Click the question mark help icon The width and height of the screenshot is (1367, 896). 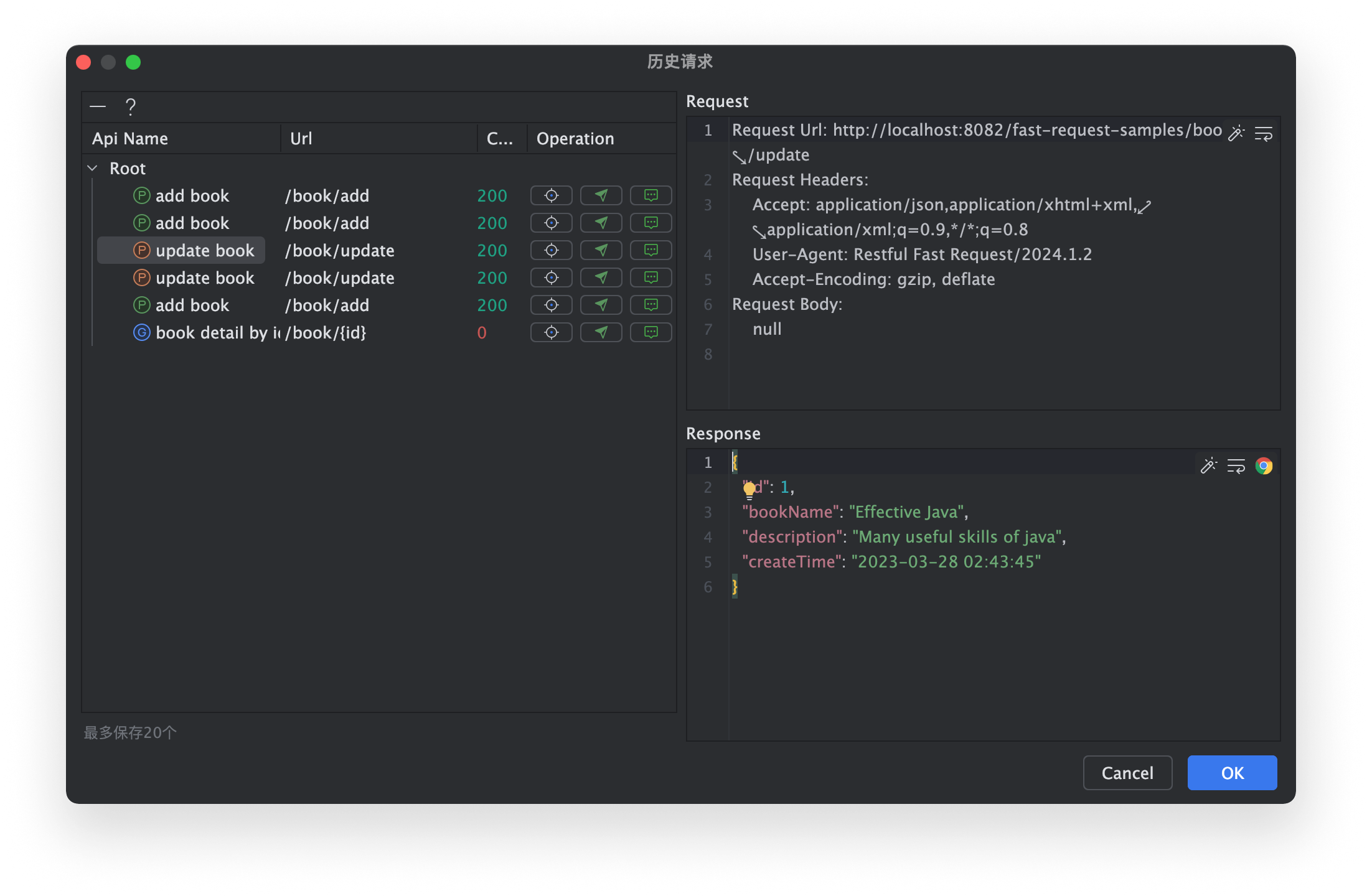(130, 107)
